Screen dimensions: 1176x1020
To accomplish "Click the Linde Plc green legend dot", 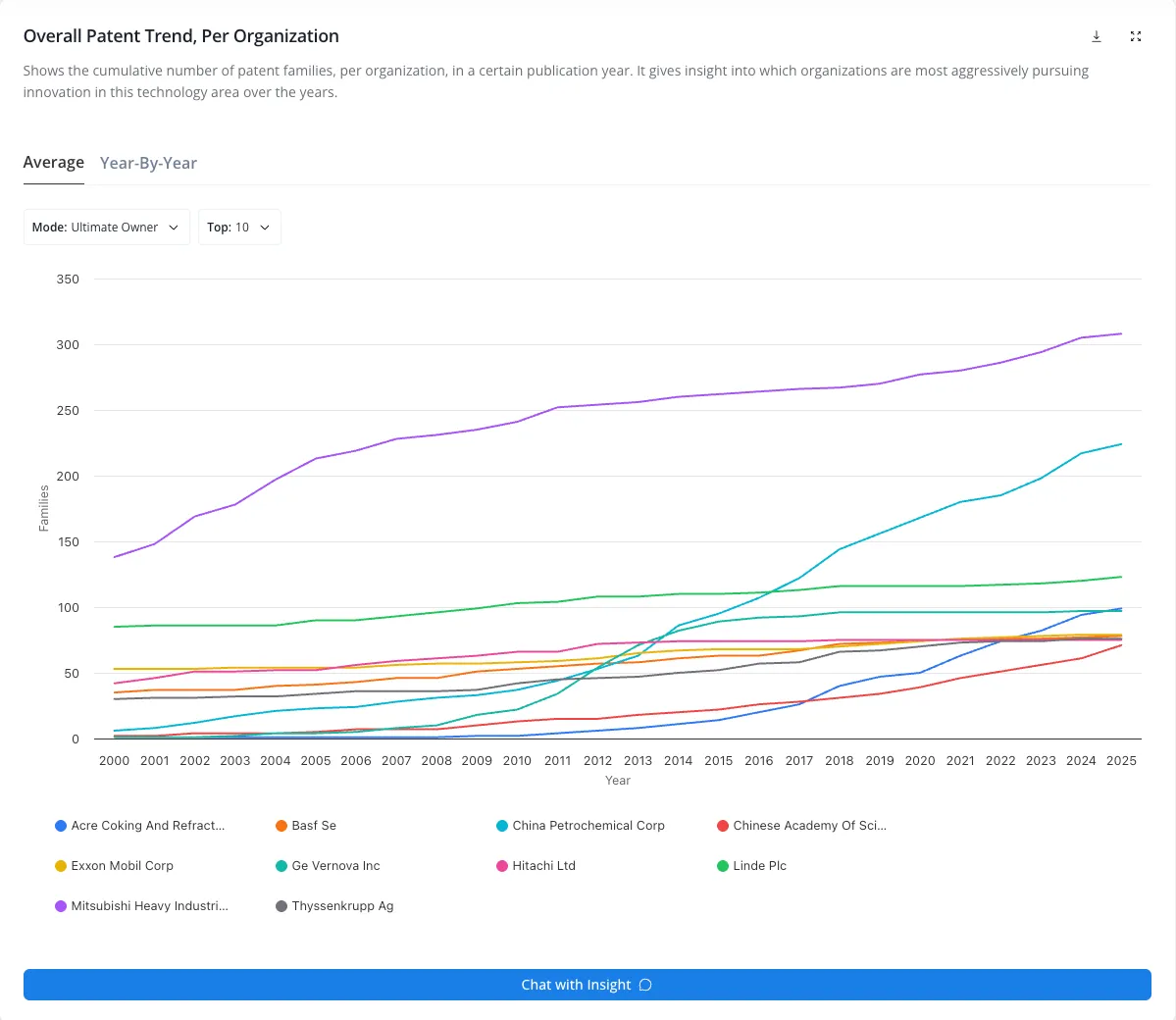I will point(723,866).
